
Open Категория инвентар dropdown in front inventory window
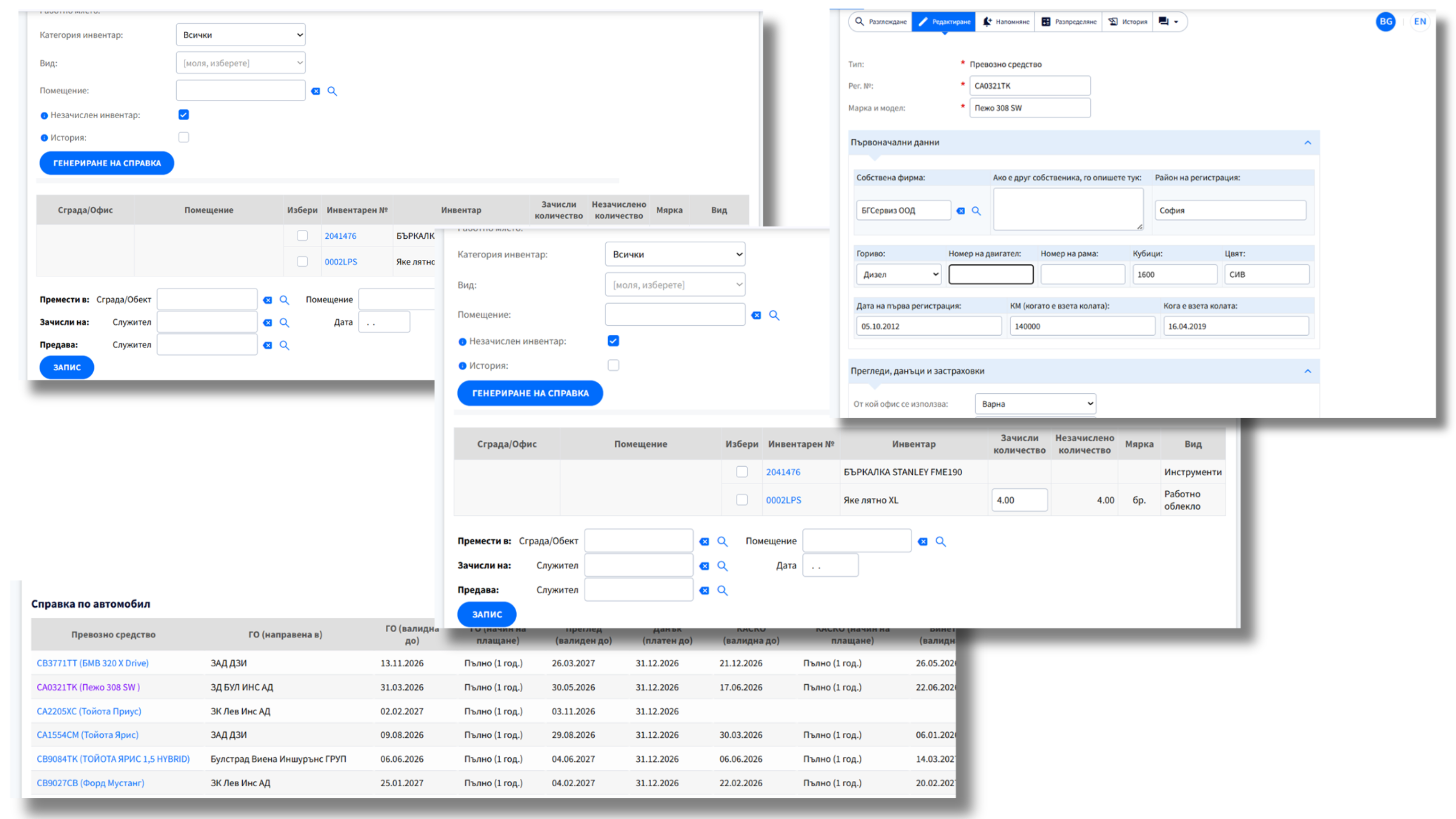point(675,254)
